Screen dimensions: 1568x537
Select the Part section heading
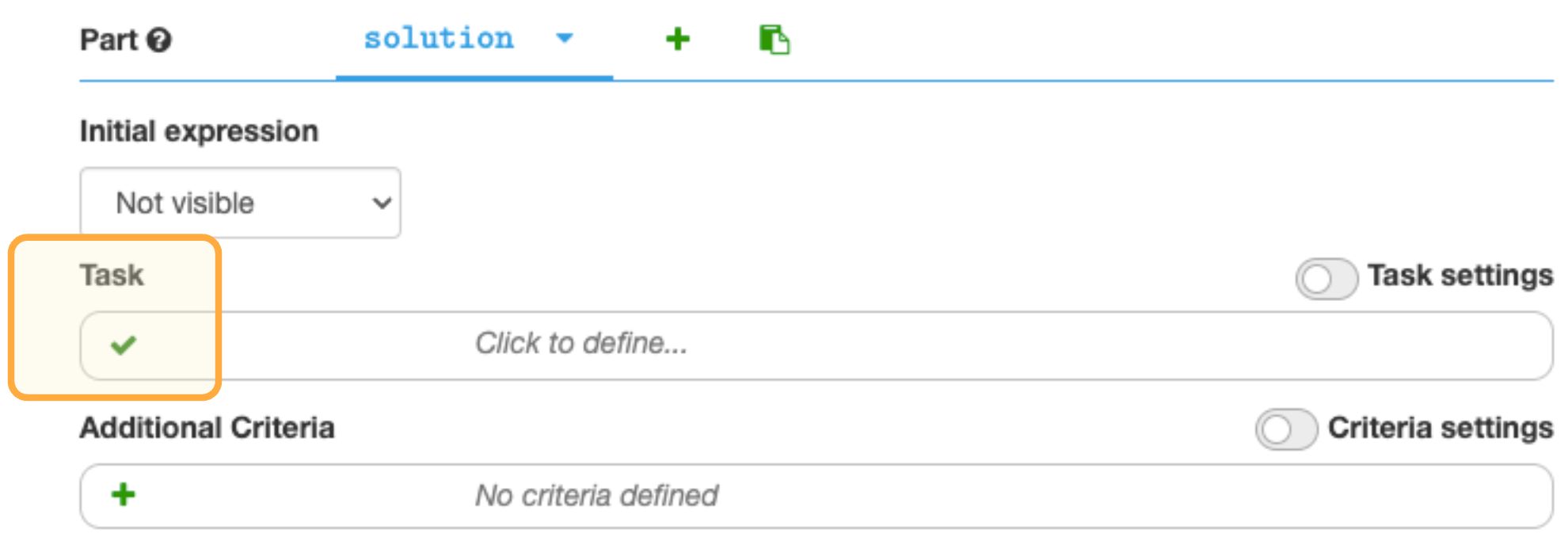[x=111, y=40]
